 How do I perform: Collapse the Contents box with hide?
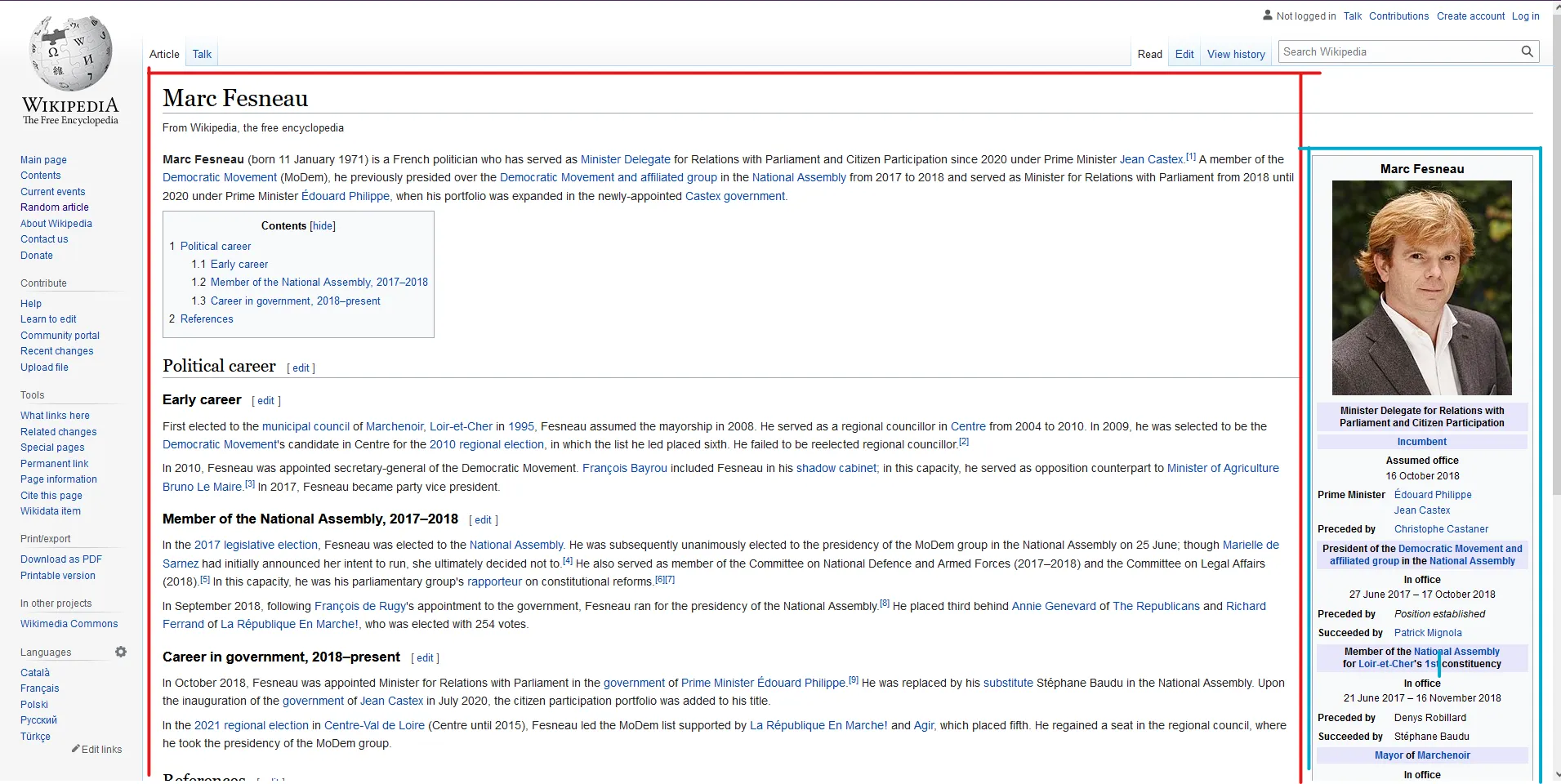point(323,225)
